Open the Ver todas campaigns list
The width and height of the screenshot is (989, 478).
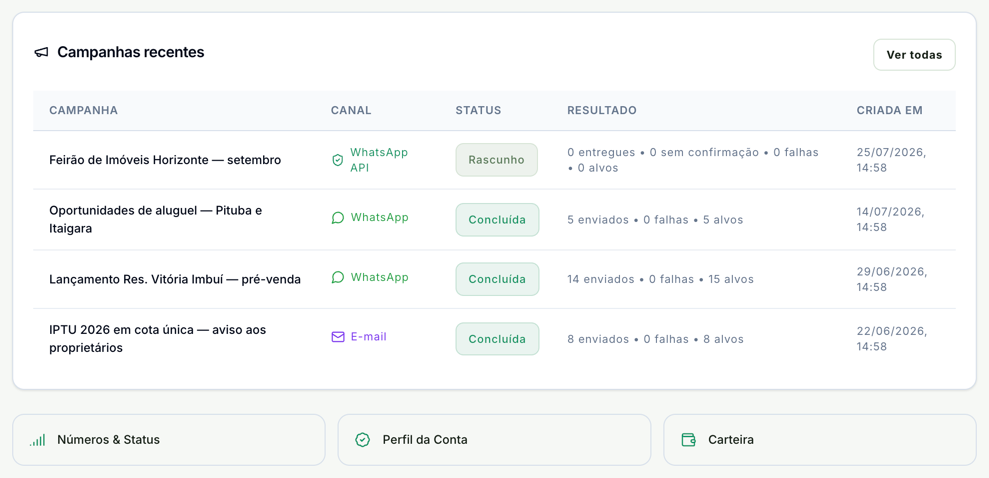(x=914, y=55)
